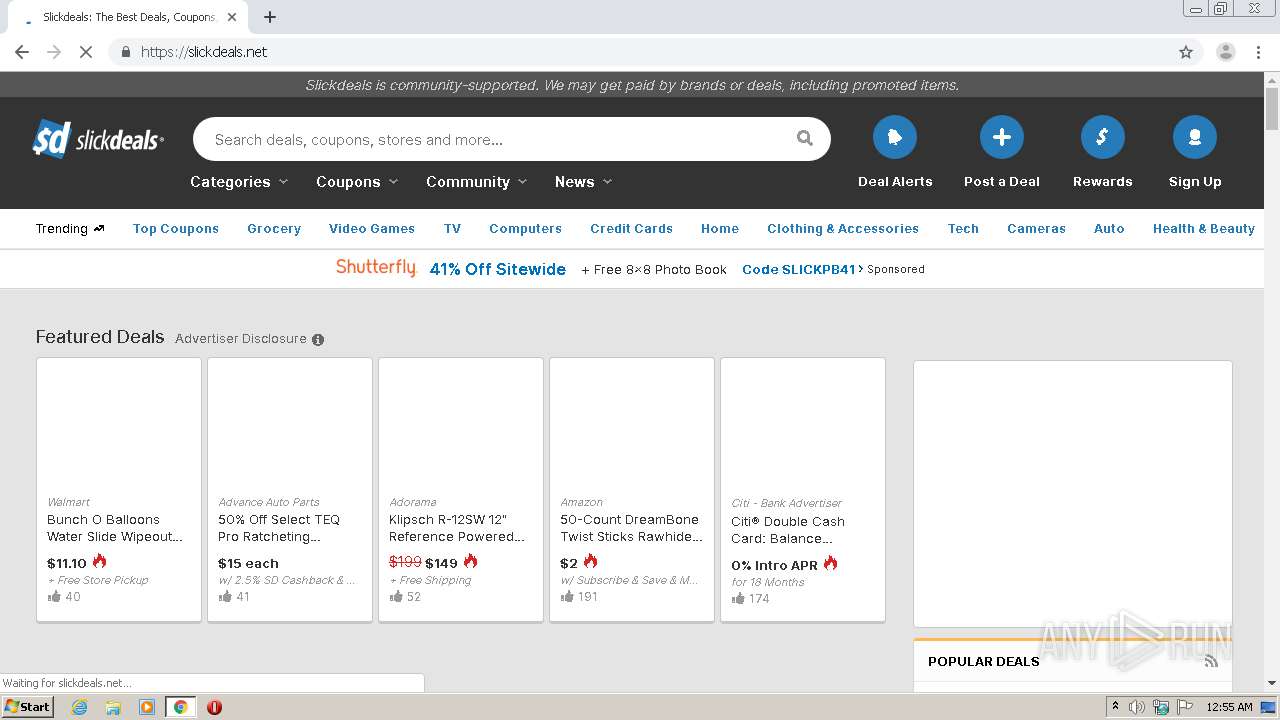Go back in browser history
Viewport: 1280px width, 720px height.
tap(22, 52)
